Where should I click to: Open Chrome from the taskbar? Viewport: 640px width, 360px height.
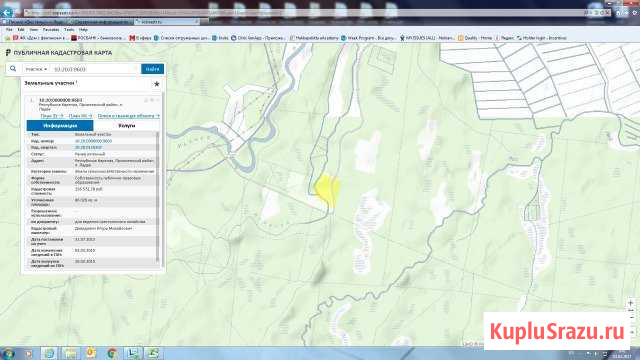click(112, 353)
